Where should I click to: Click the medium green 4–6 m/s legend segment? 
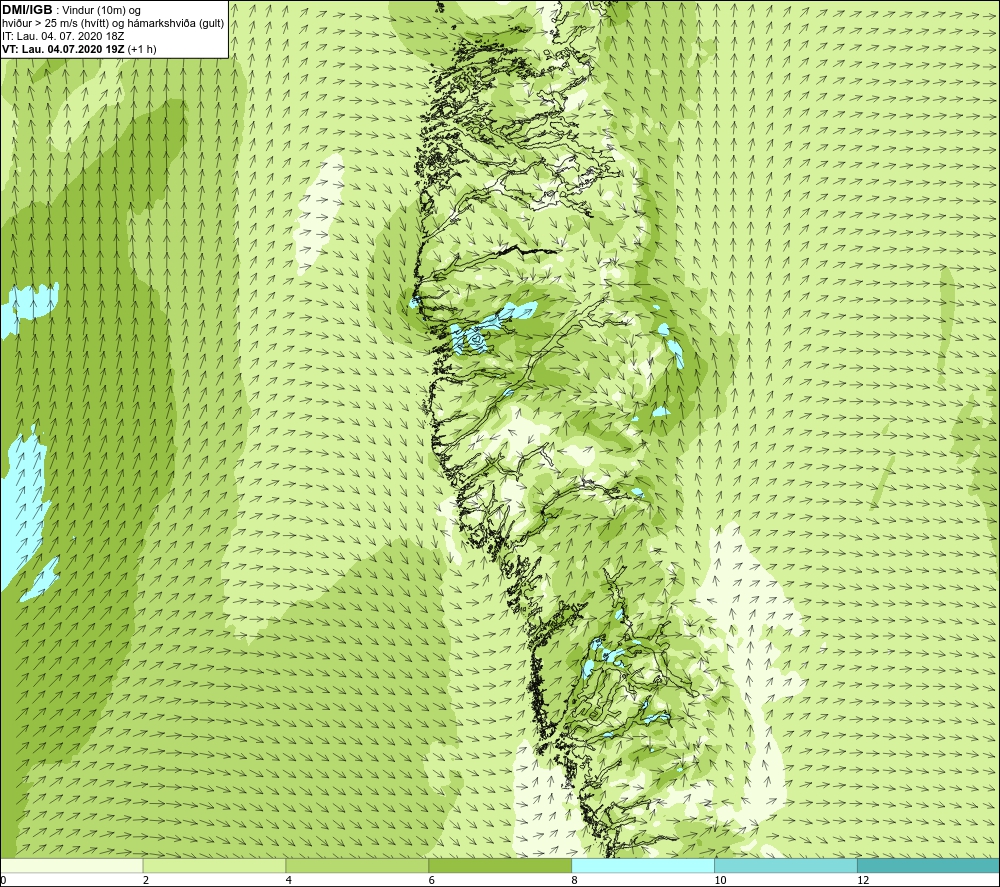(357, 865)
